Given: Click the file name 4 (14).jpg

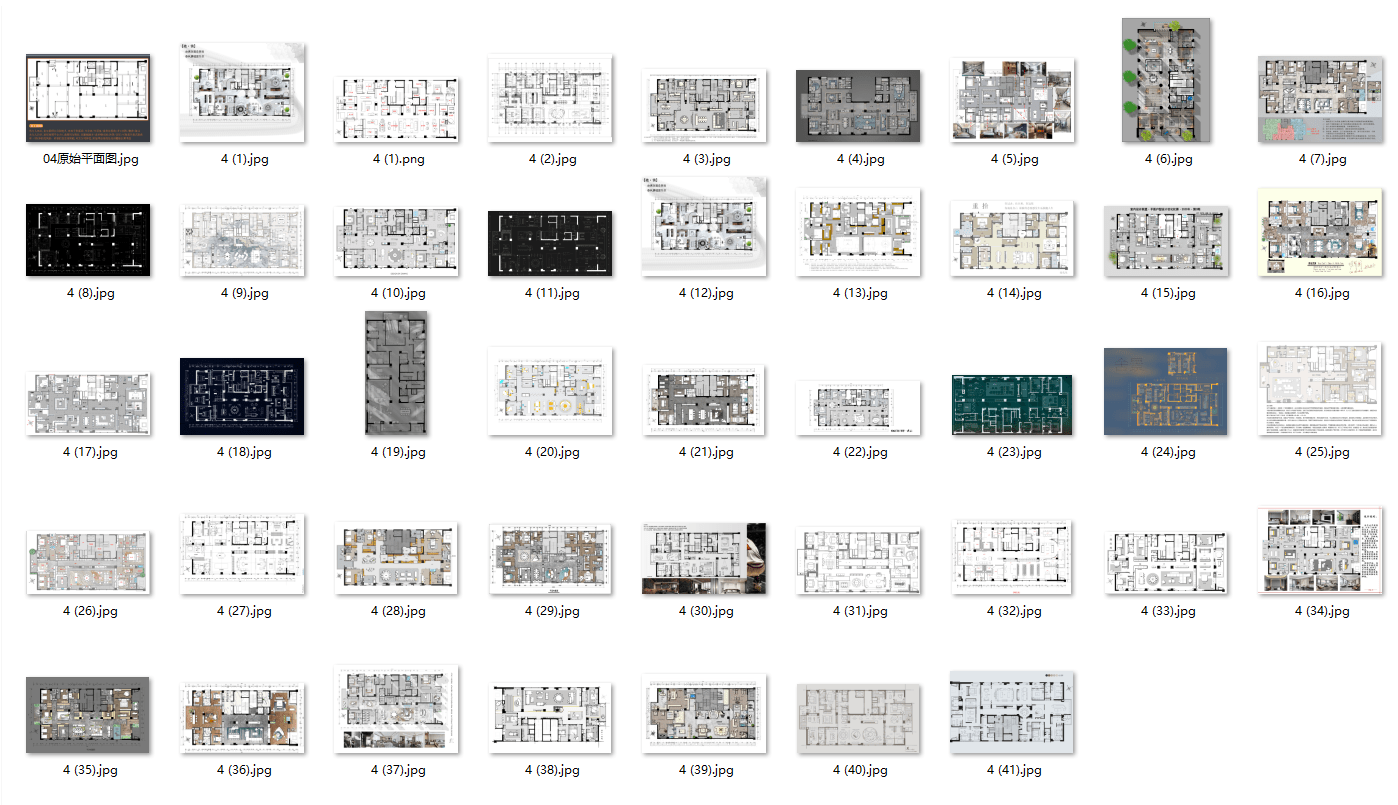Looking at the screenshot, I should click(x=1014, y=293).
